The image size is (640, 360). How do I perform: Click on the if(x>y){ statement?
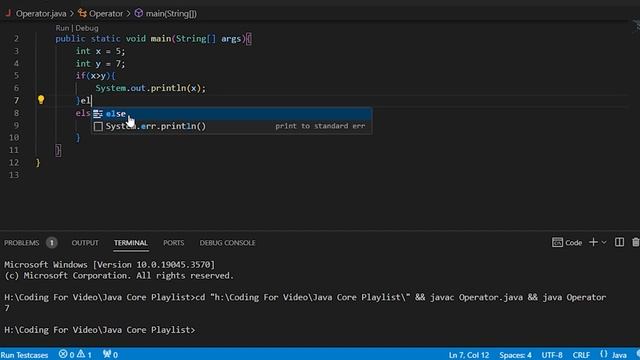[x=96, y=76]
